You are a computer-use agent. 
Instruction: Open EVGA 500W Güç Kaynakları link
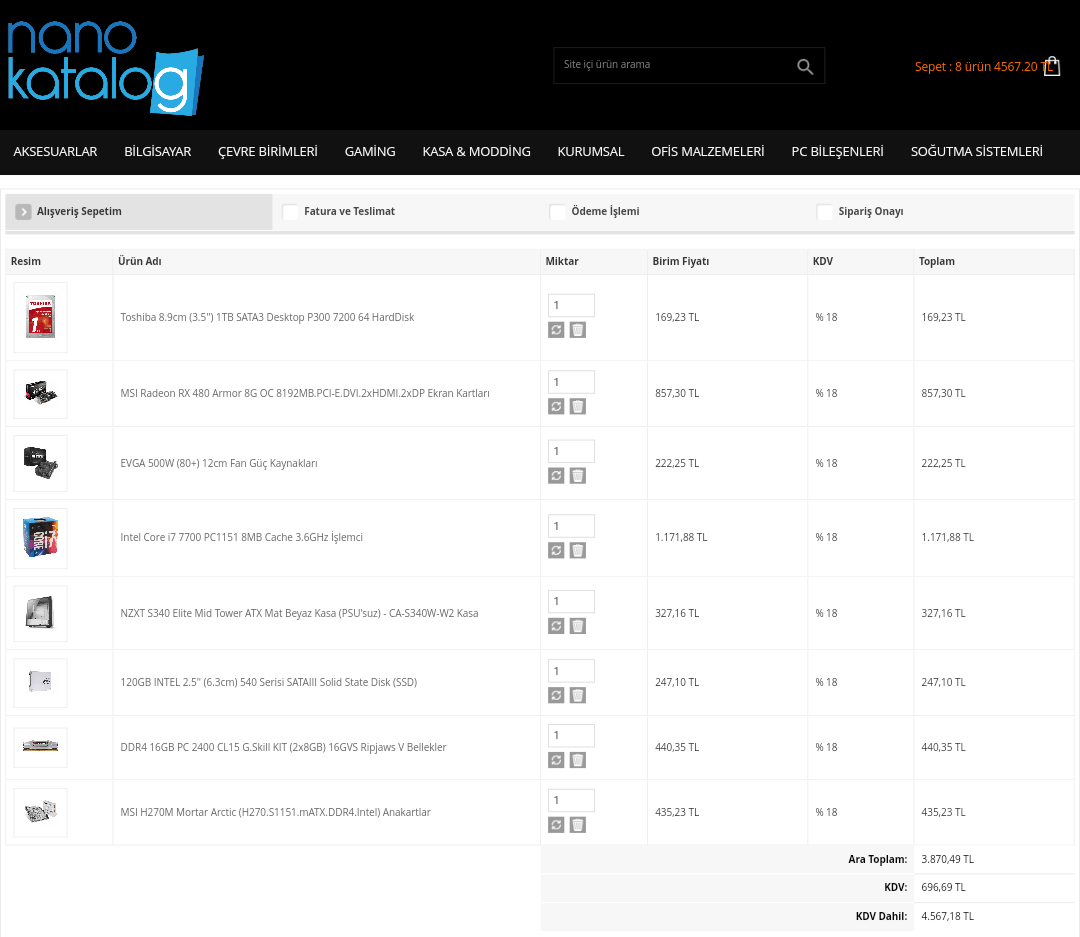(219, 464)
